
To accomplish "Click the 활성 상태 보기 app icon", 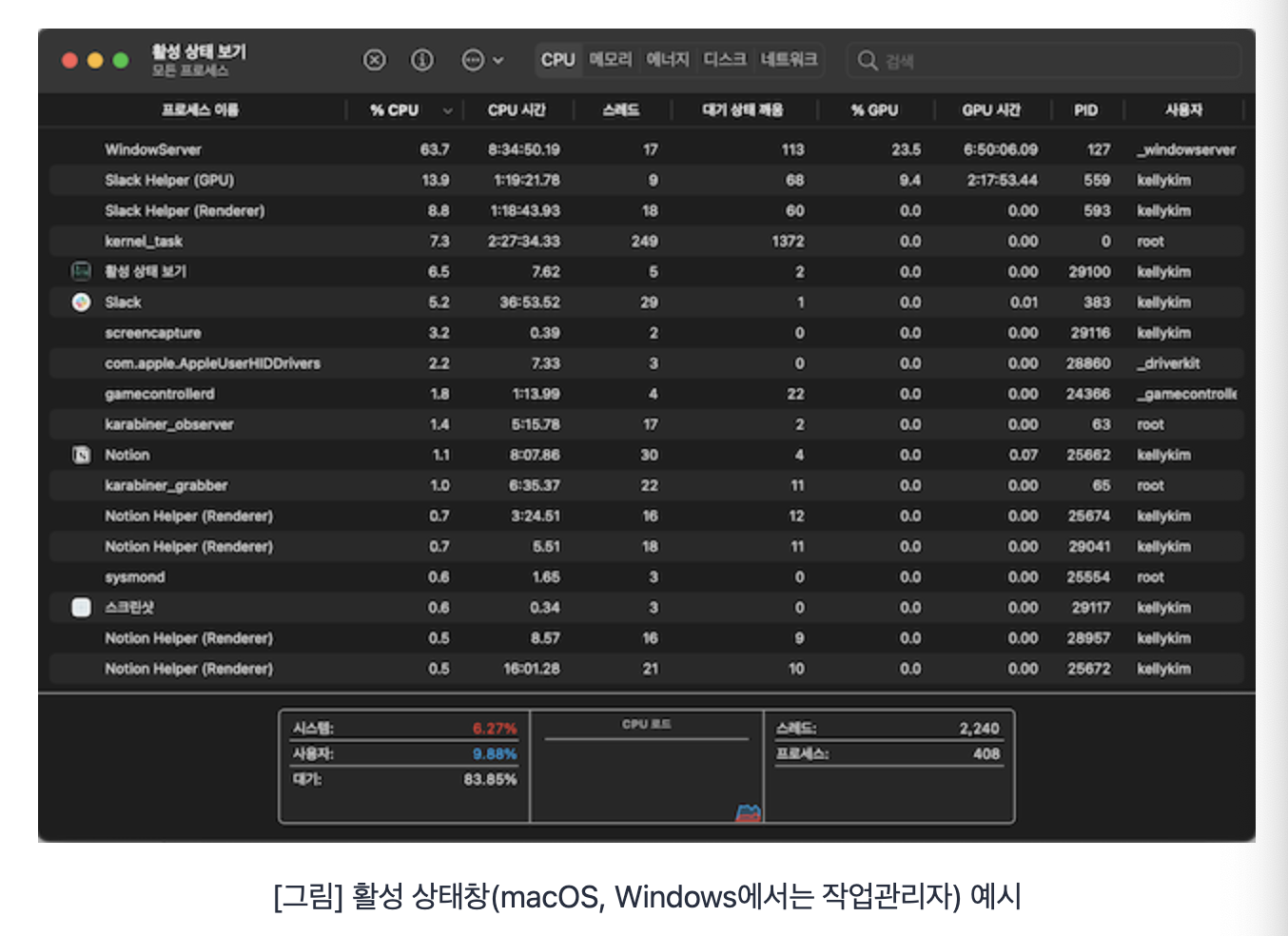I will [81, 271].
